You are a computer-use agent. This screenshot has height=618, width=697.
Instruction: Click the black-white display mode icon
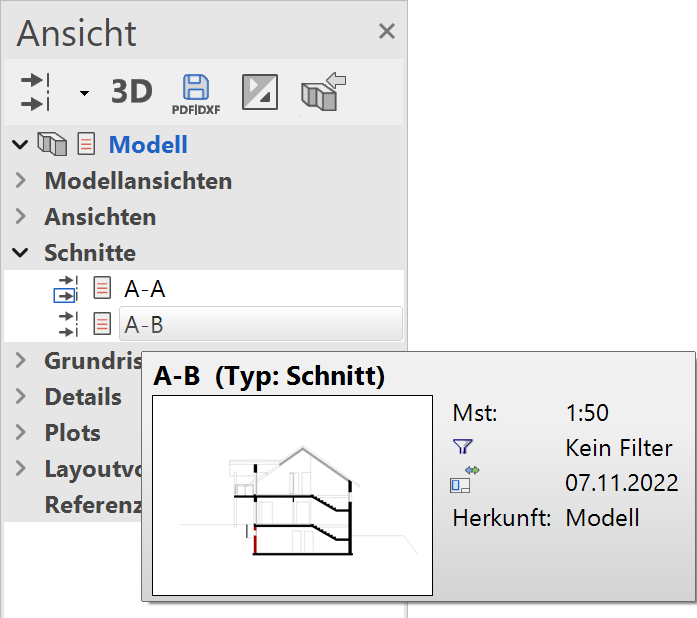click(x=260, y=92)
